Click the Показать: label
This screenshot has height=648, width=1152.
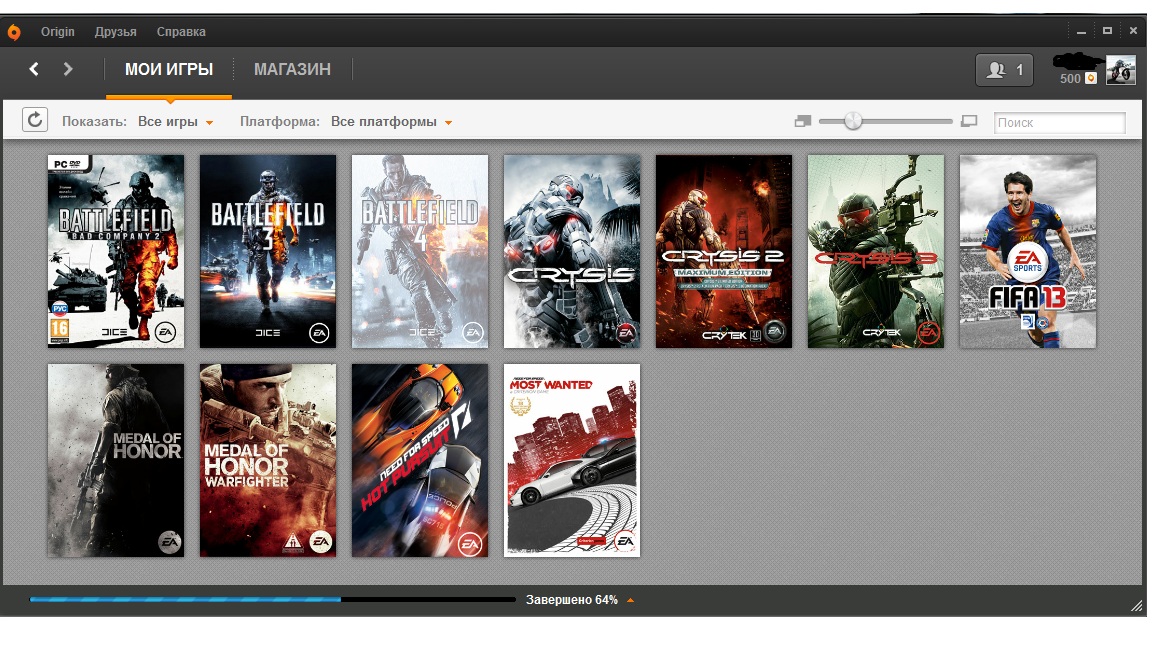click(x=94, y=122)
